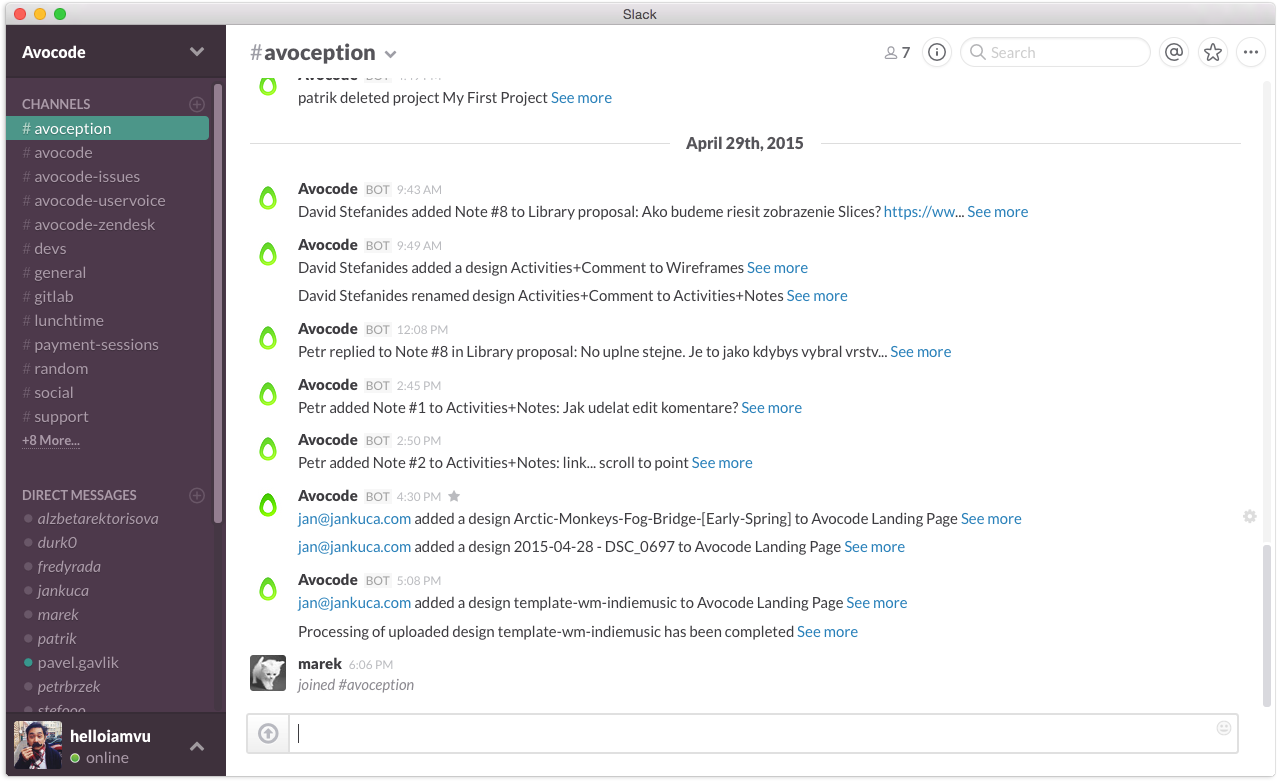Screen dimensions: 1277x781
Task: Open the channel details info icon
Action: coord(936,53)
